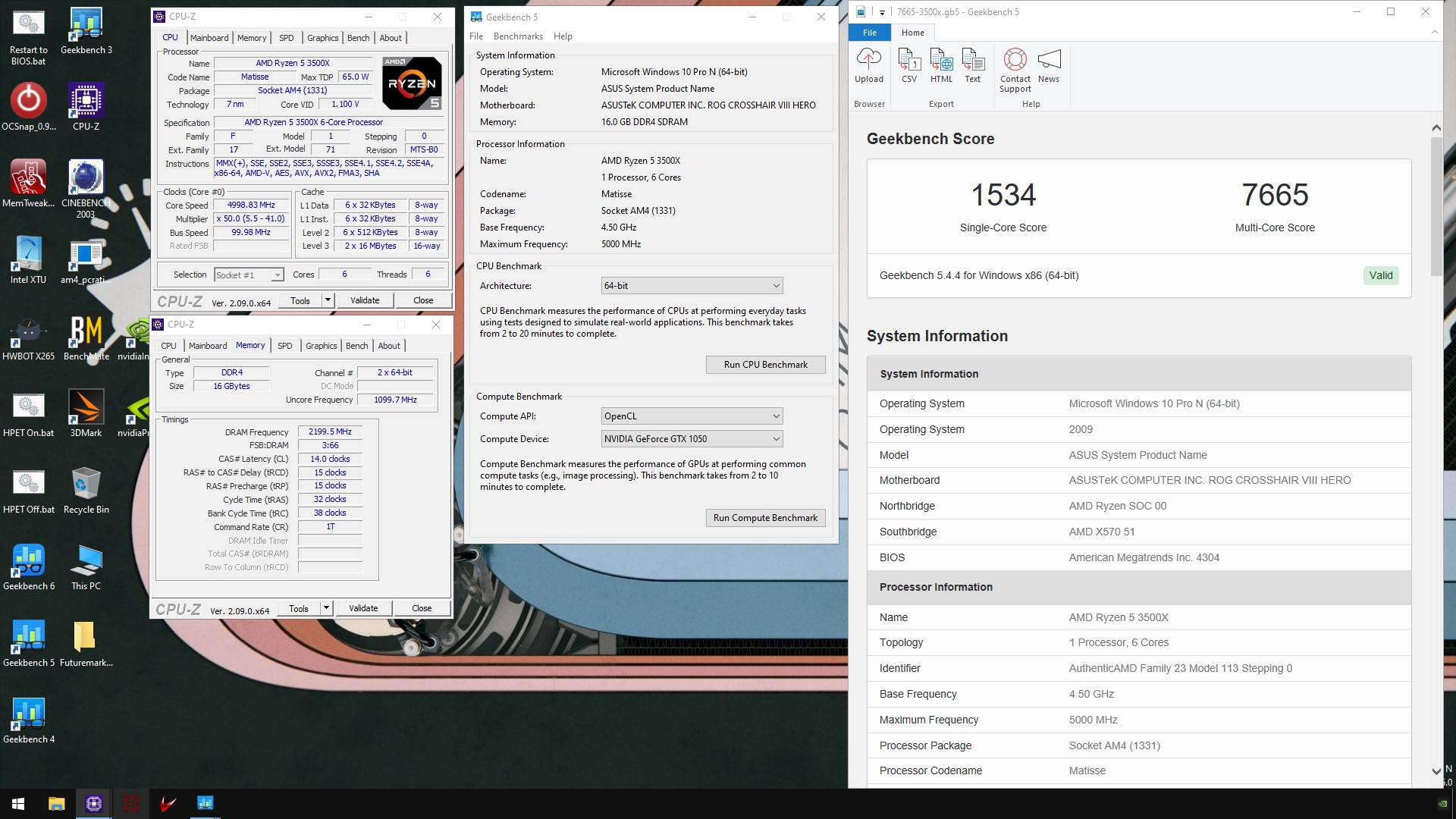Launch MemTweak desktop icon
Image resolution: width=1456 pixels, height=819 pixels.
[x=29, y=184]
